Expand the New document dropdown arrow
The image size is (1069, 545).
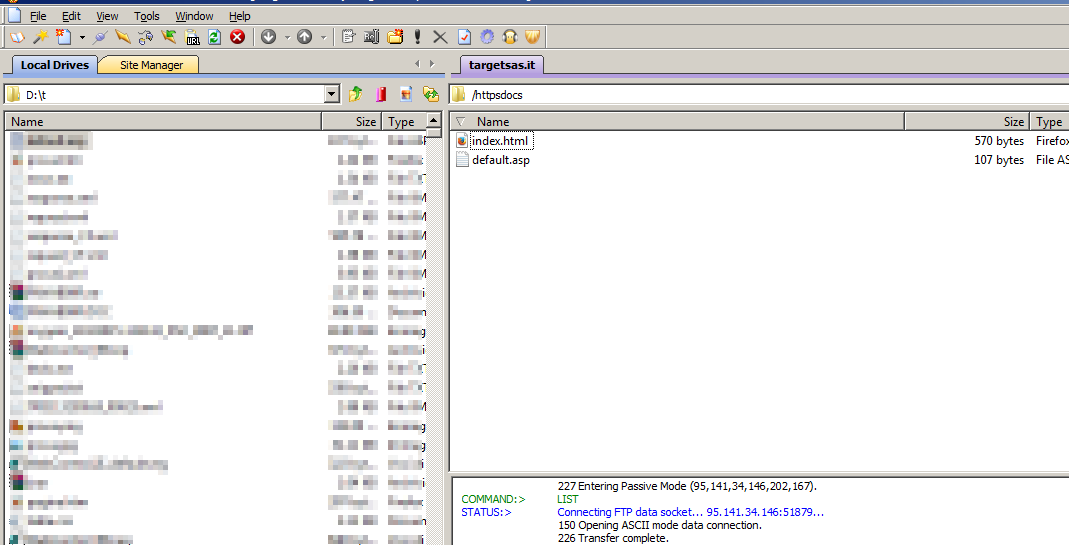pos(82,37)
